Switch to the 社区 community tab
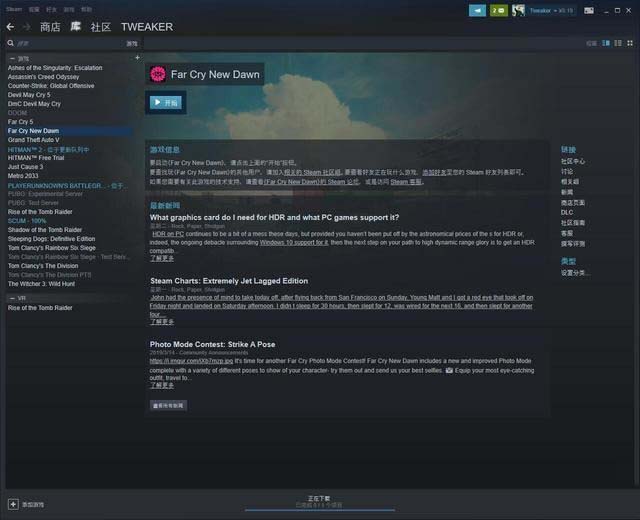This screenshot has height=520, width=640. (101, 27)
